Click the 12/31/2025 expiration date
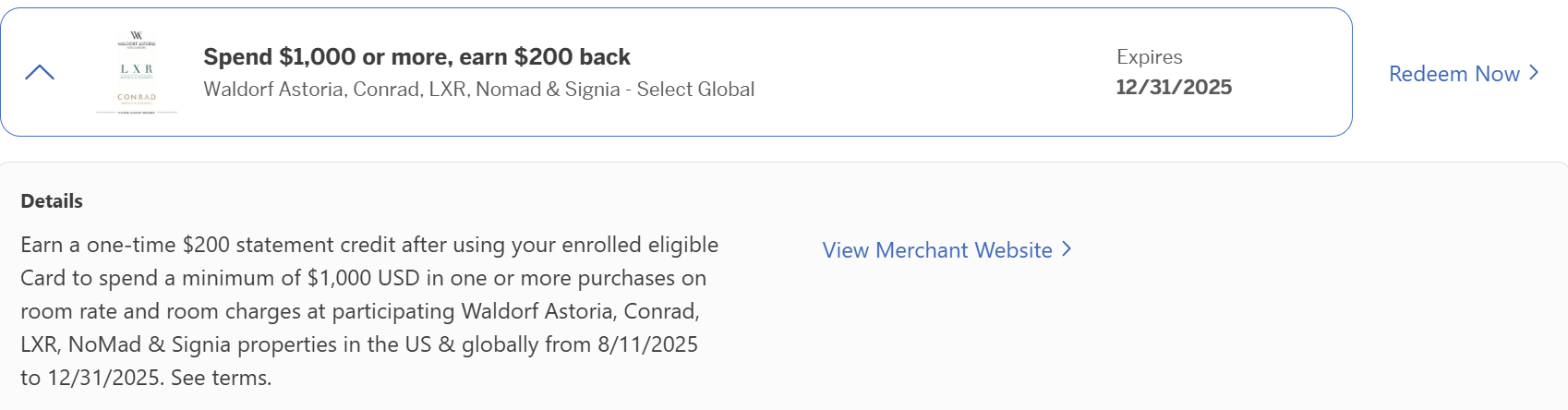1568x410 pixels. pyautogui.click(x=1174, y=88)
